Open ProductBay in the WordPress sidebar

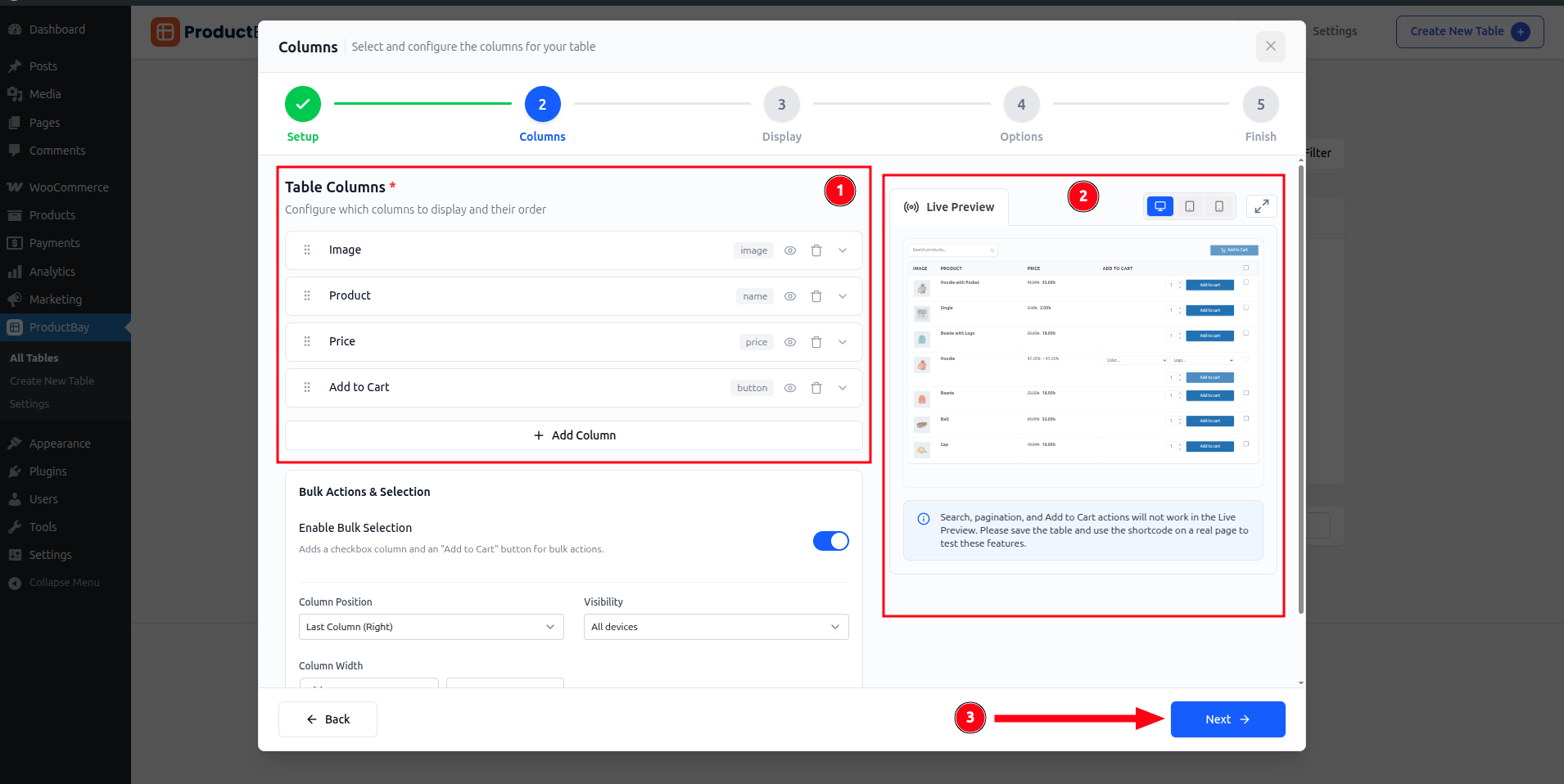[59, 327]
